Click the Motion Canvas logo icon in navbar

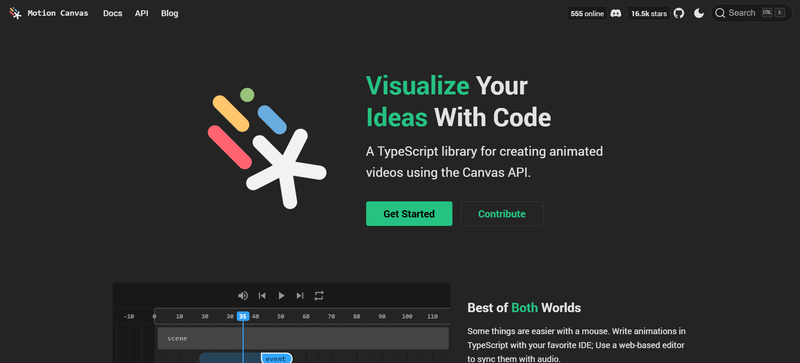(16, 13)
